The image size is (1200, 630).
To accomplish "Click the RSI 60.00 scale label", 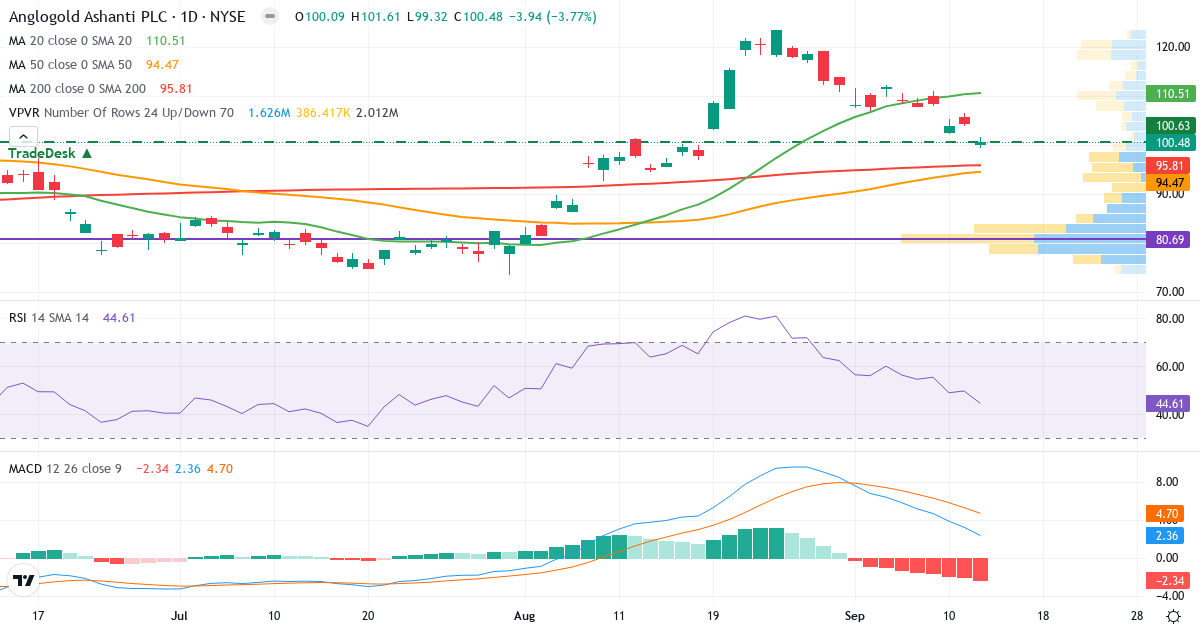I will pyautogui.click(x=1169, y=367).
